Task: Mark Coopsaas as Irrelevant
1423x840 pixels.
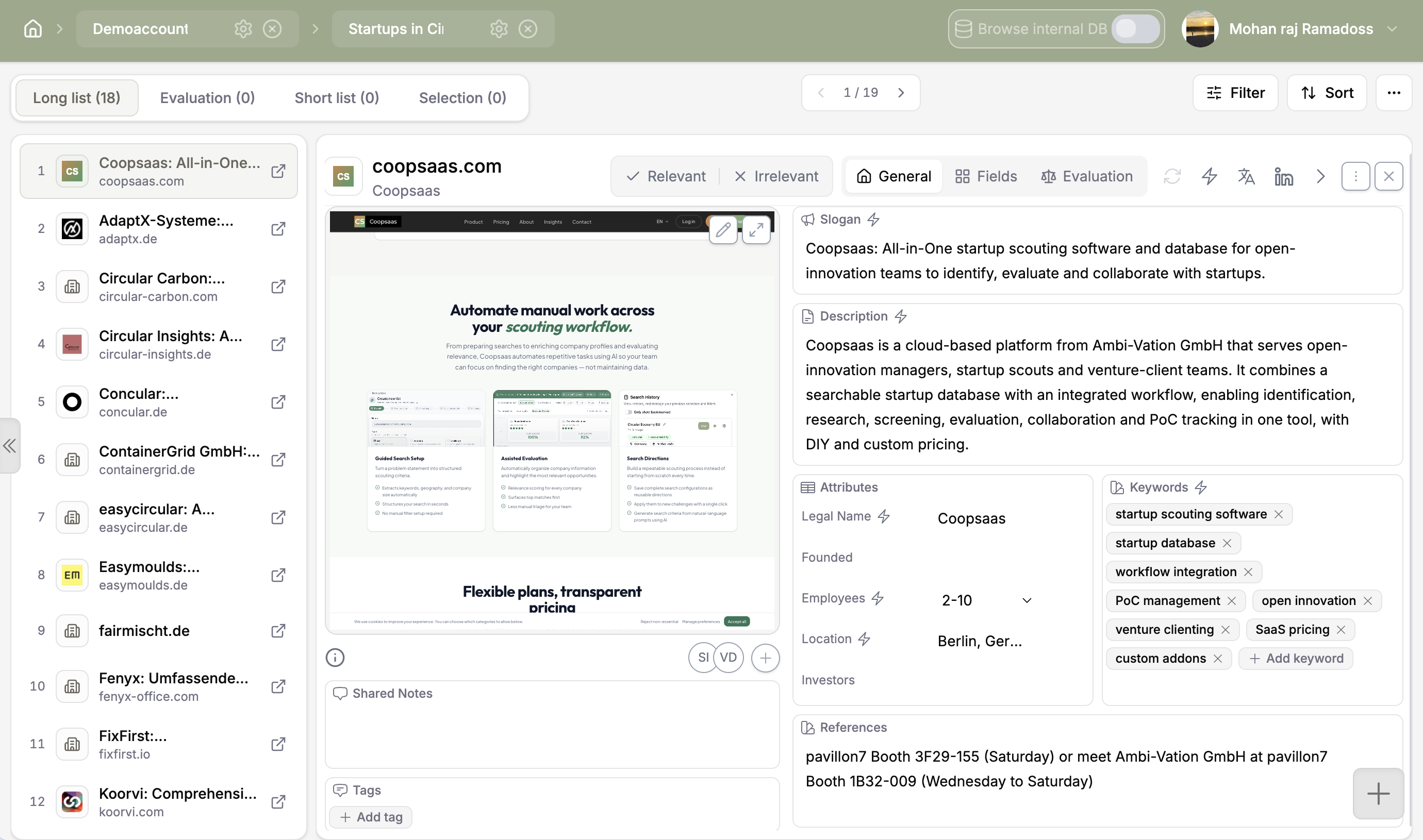Action: (x=776, y=177)
